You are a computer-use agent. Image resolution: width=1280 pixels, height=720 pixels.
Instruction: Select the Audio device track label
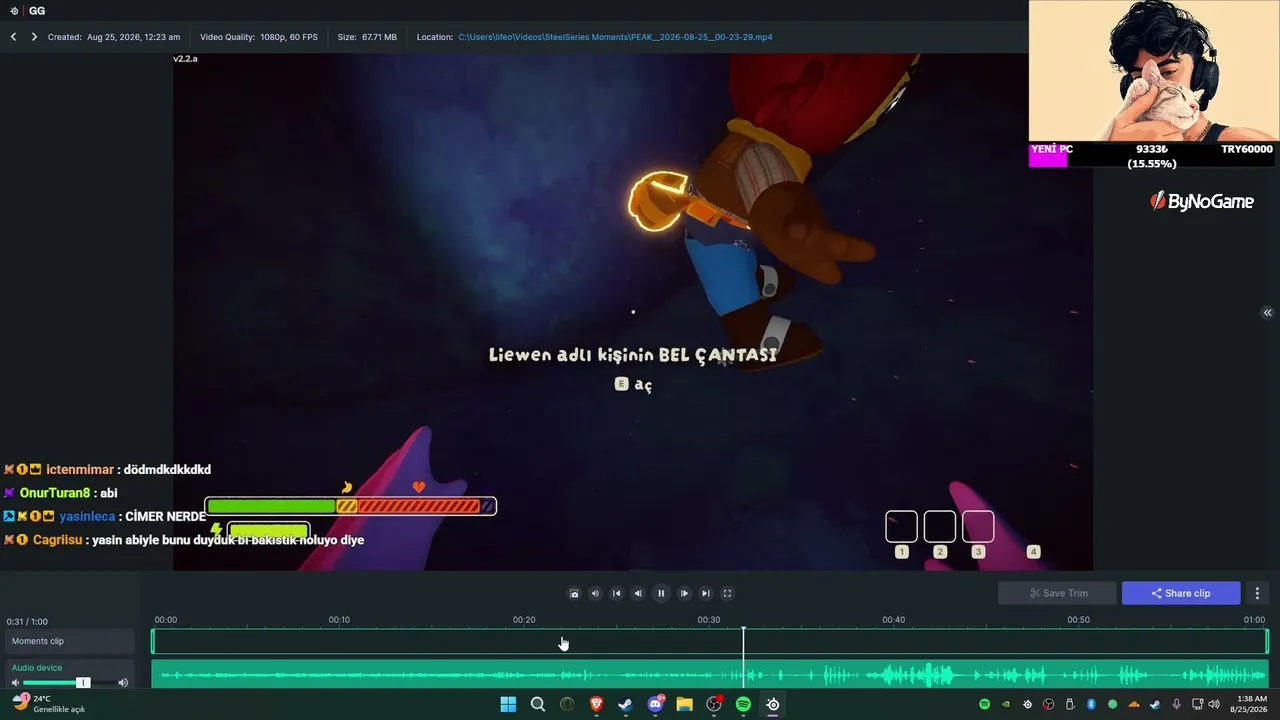(37, 667)
